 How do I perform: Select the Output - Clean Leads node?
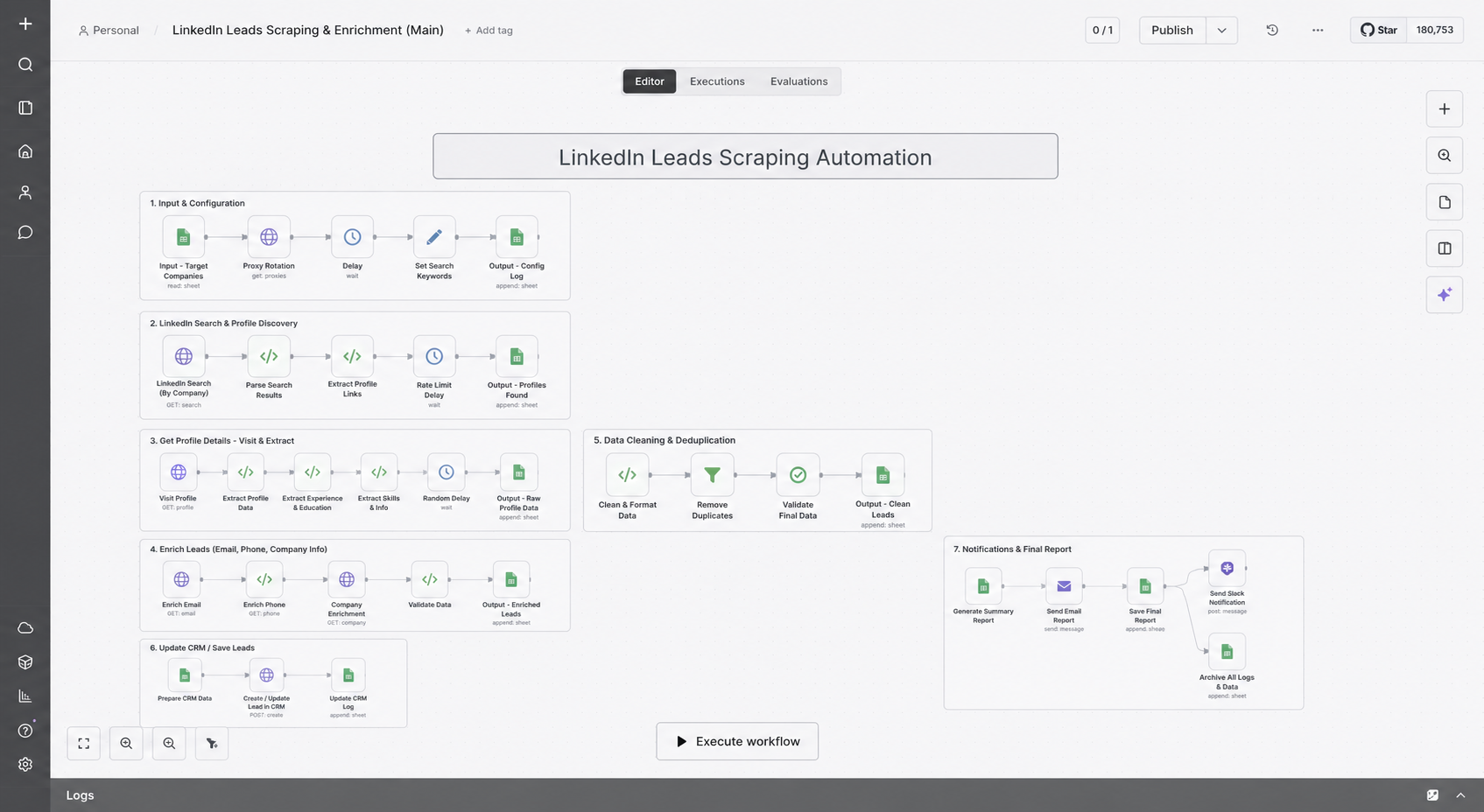(x=883, y=475)
